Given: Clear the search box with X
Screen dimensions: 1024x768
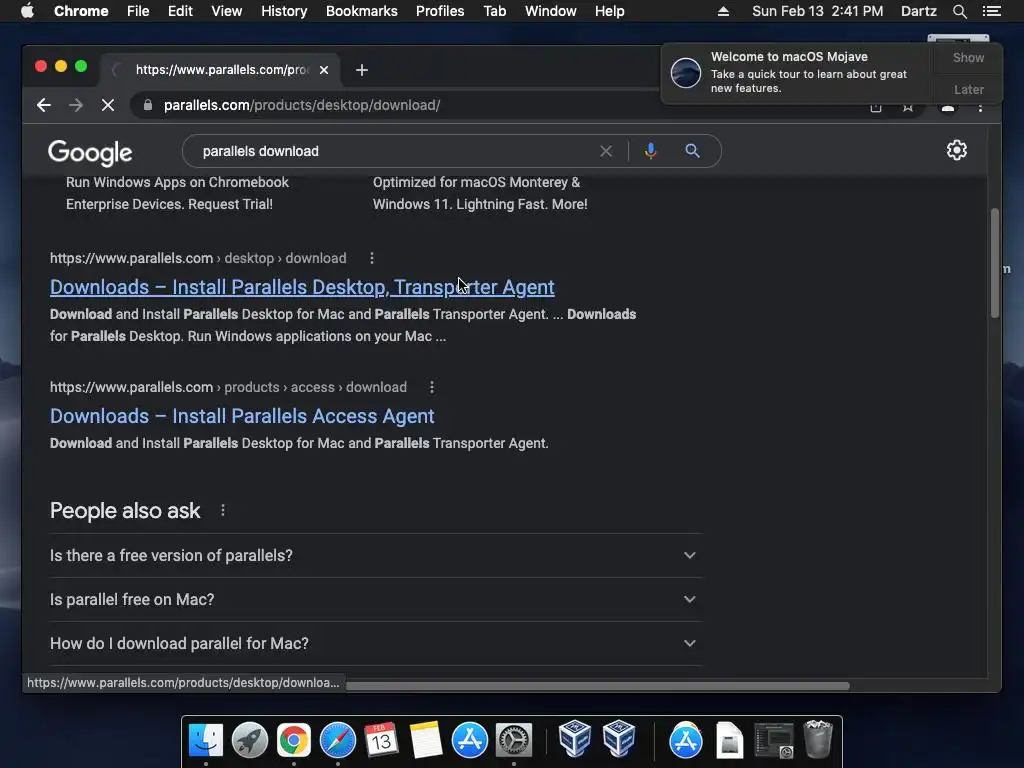Looking at the screenshot, I should pyautogui.click(x=606, y=152).
